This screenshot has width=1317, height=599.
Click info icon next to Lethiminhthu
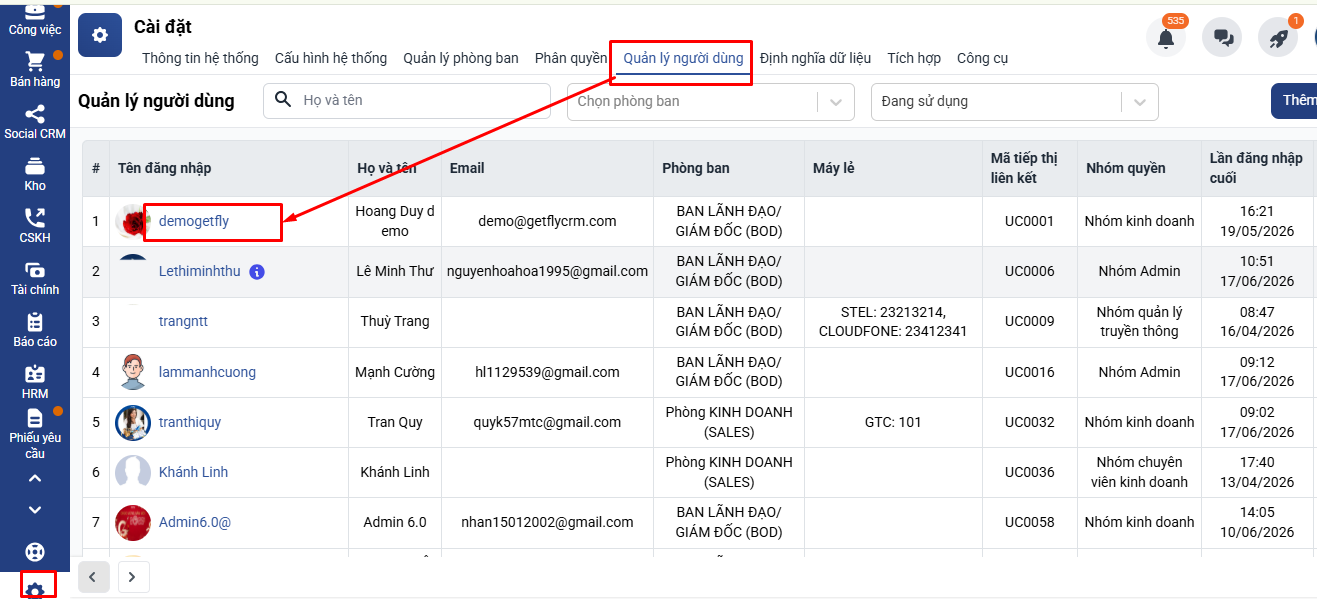[x=257, y=272]
